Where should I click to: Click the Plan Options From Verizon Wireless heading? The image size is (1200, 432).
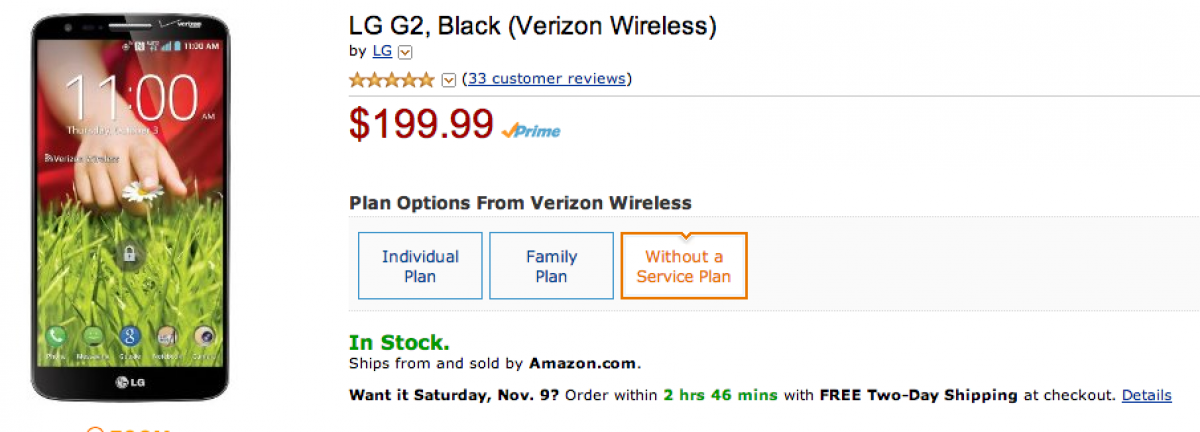click(520, 203)
